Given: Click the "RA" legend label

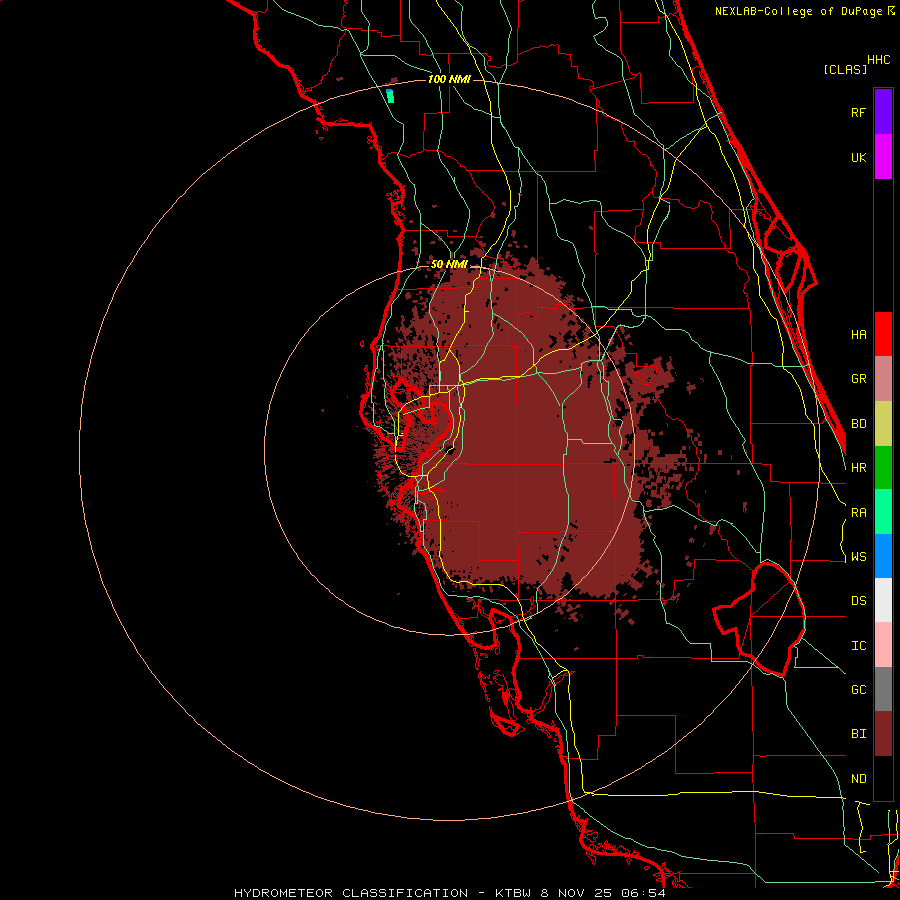Looking at the screenshot, I should click(858, 512).
